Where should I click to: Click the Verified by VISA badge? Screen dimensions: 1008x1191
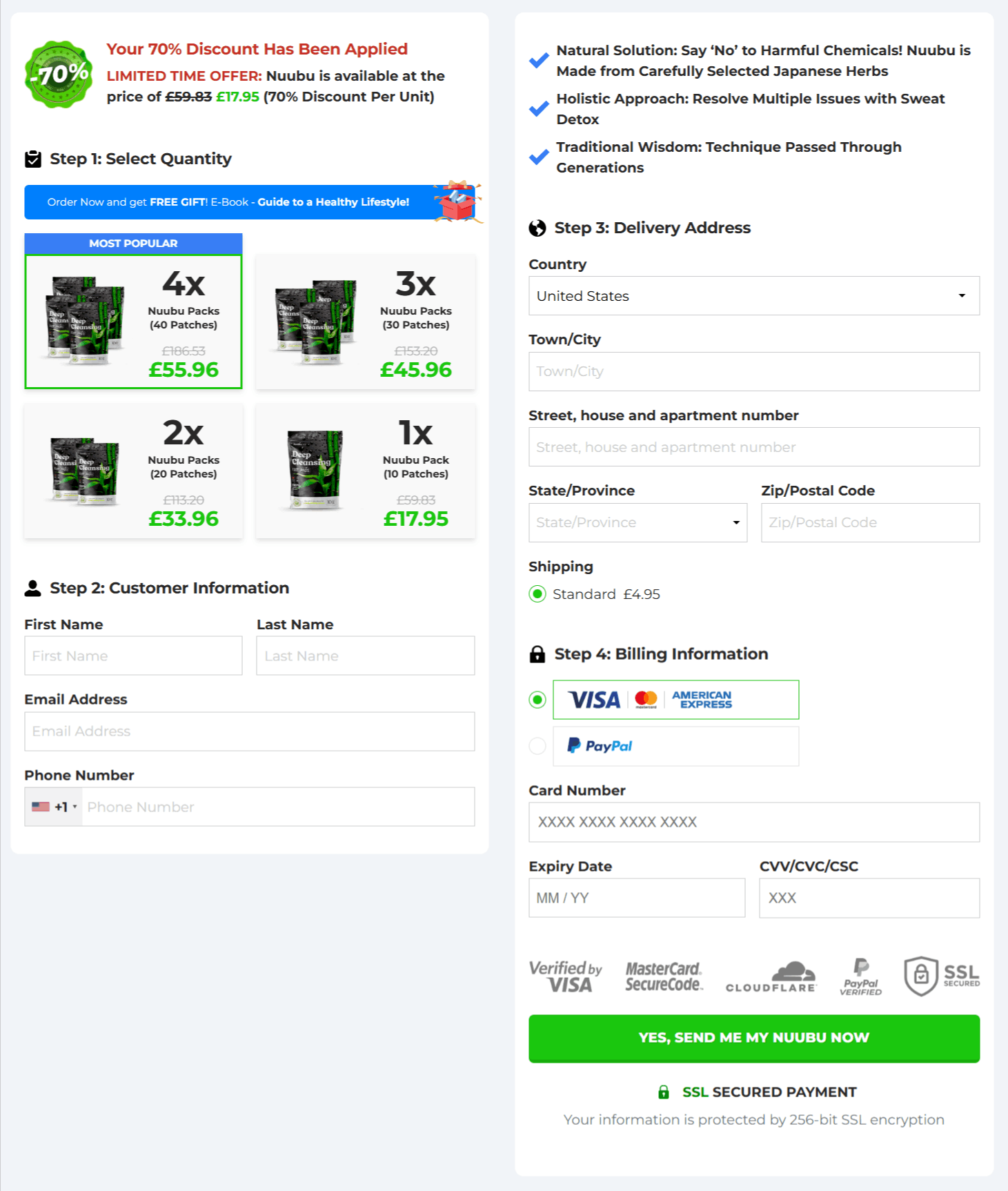566,976
